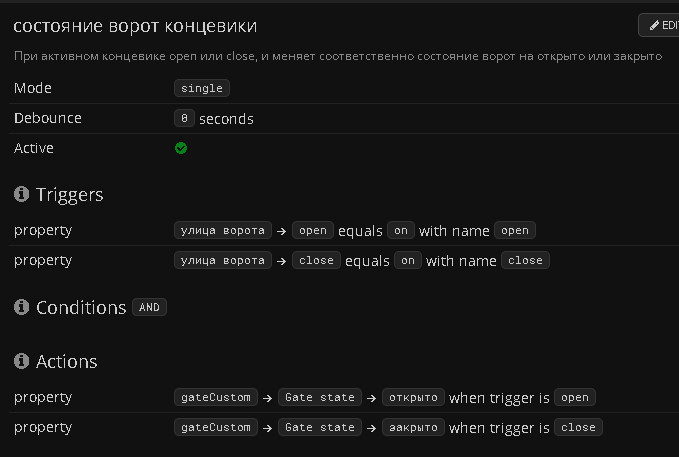Viewport: 679px width, 457px height.
Task: Click the Edit button for this rule
Action: [658, 25]
